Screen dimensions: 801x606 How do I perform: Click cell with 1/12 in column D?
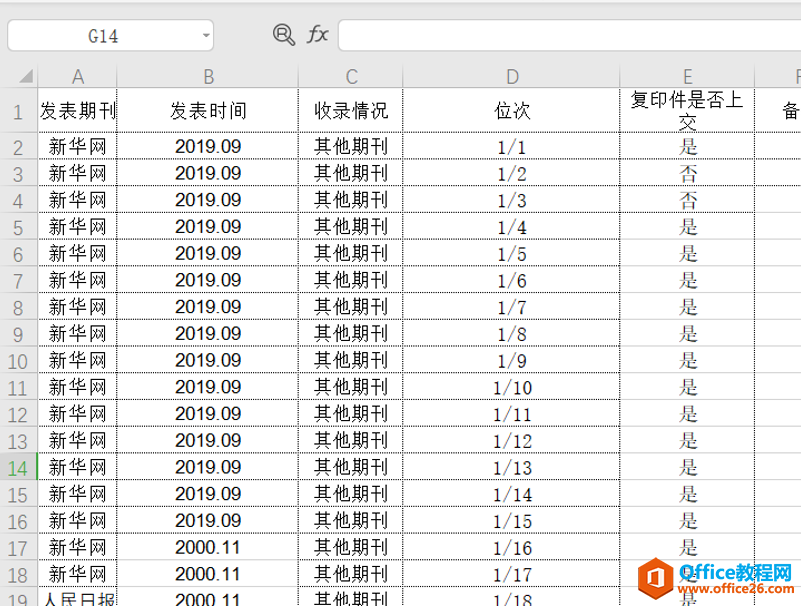[512, 440]
